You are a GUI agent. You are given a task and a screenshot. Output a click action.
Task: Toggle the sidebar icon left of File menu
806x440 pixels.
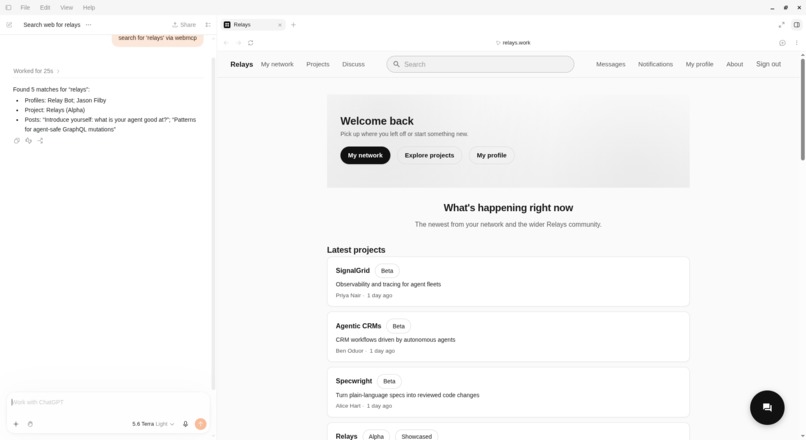pos(8,8)
